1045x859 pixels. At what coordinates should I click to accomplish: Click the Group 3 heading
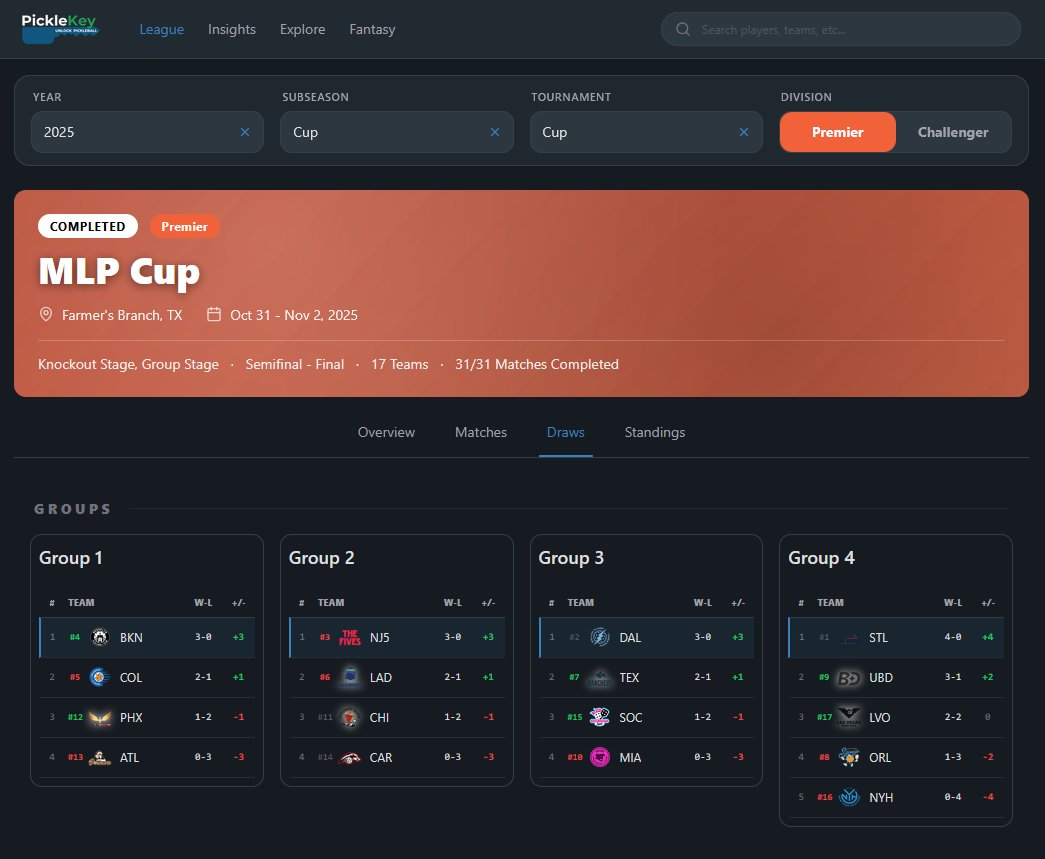pyautogui.click(x=571, y=558)
